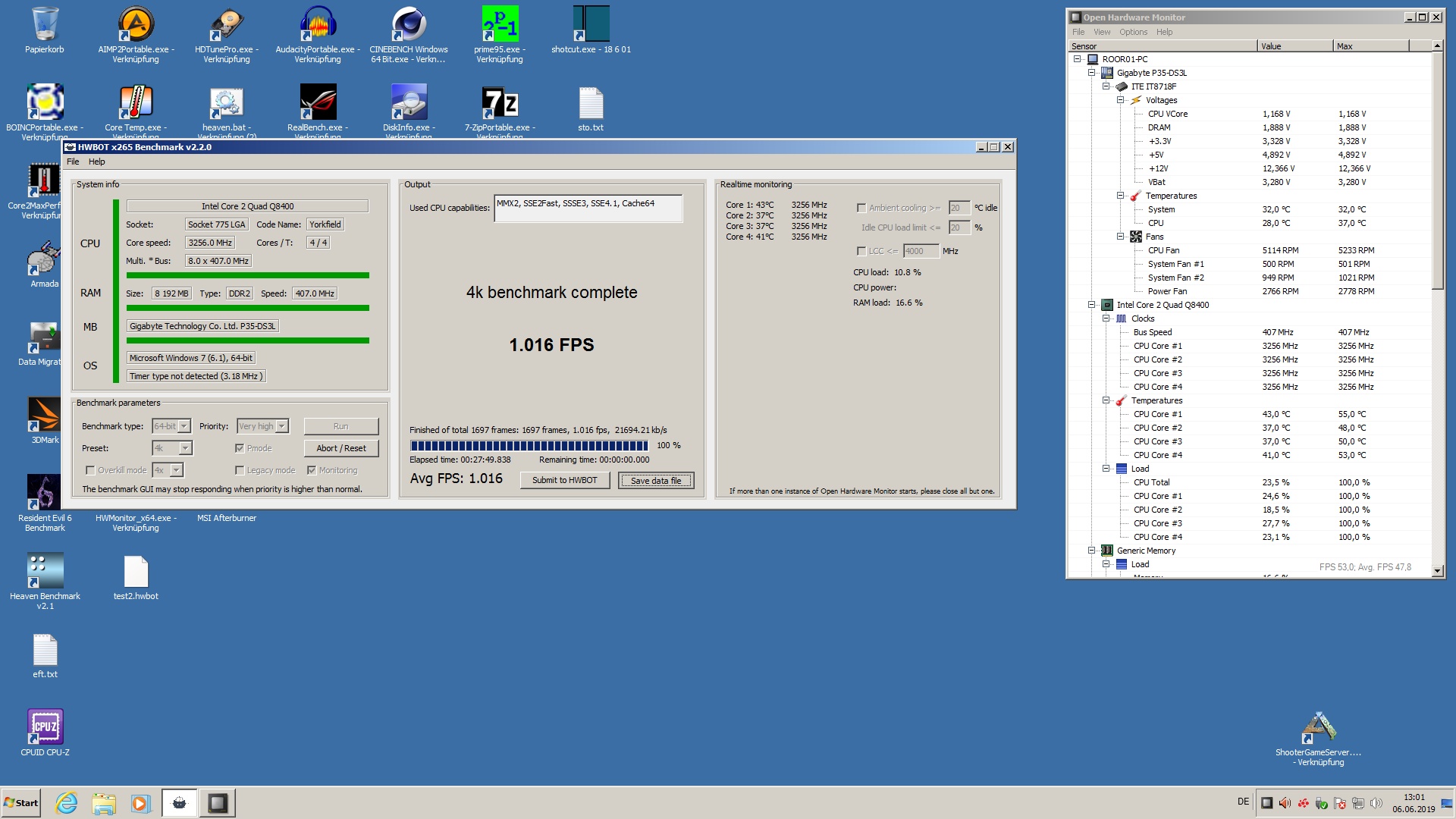This screenshot has height=819, width=1456.
Task: Click Save data file button
Action: (x=656, y=480)
